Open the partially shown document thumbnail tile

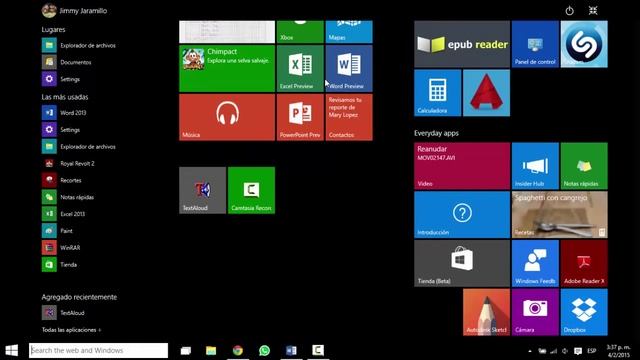click(x=227, y=32)
